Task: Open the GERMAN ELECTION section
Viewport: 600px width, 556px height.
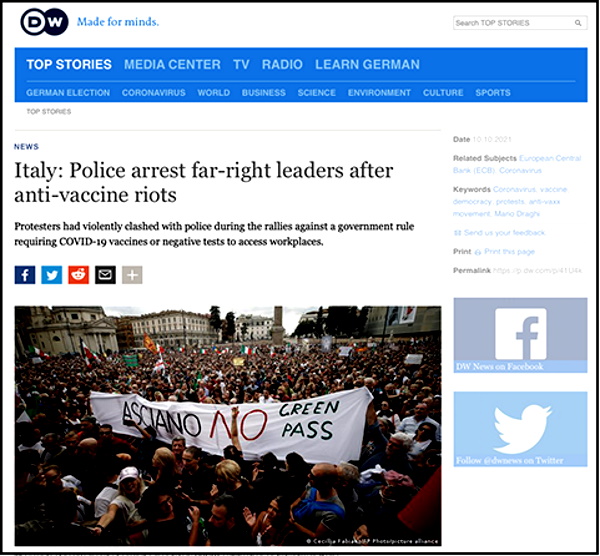Action: [x=68, y=93]
